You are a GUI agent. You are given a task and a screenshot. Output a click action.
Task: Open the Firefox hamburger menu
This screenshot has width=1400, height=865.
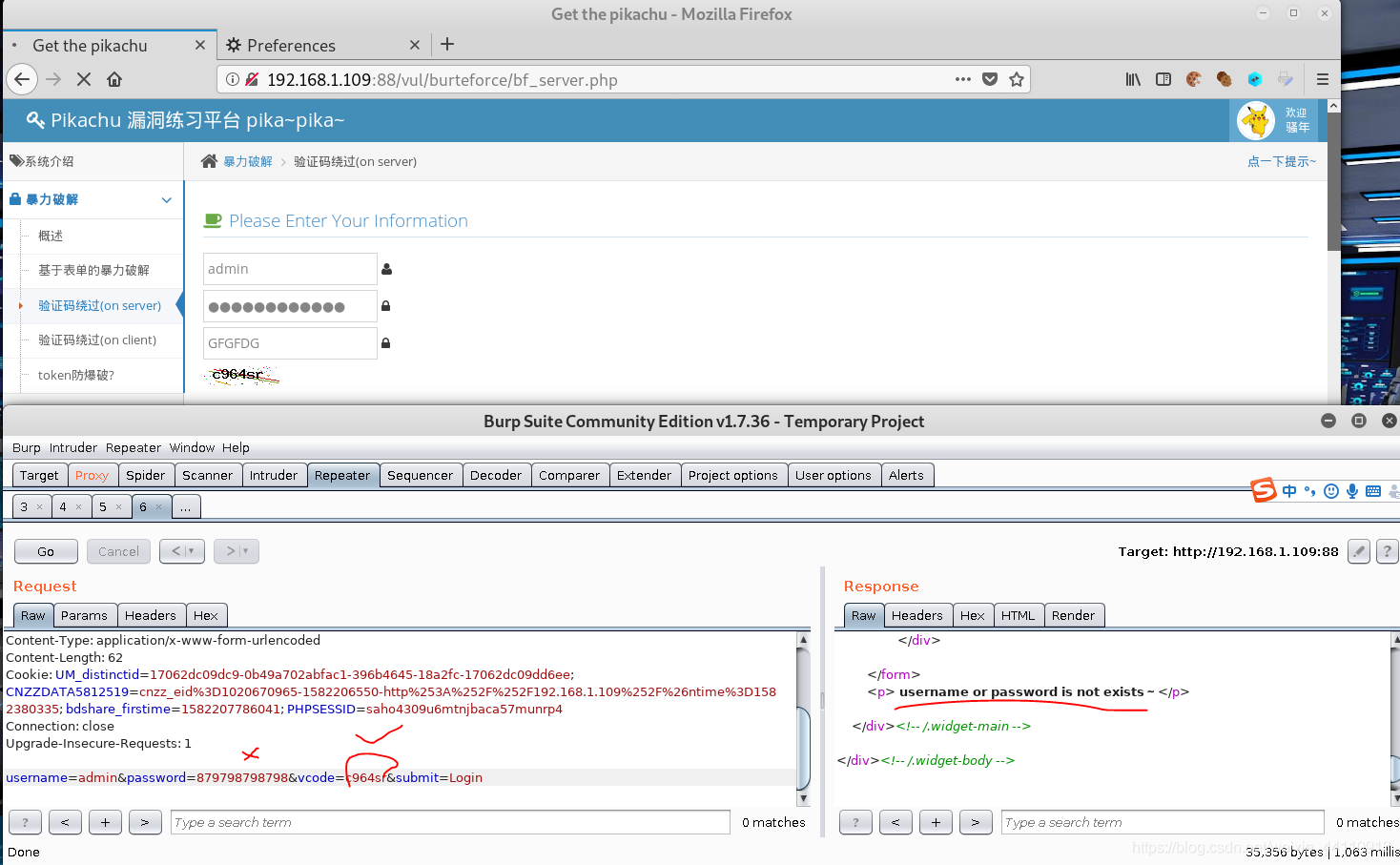coord(1323,79)
